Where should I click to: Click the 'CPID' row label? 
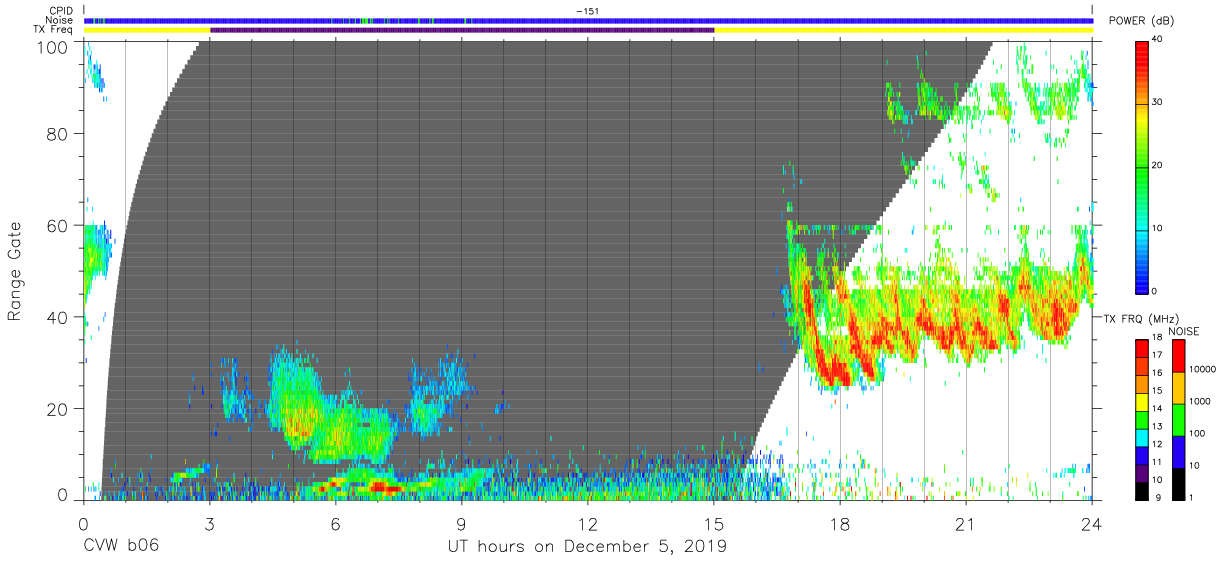click(62, 11)
